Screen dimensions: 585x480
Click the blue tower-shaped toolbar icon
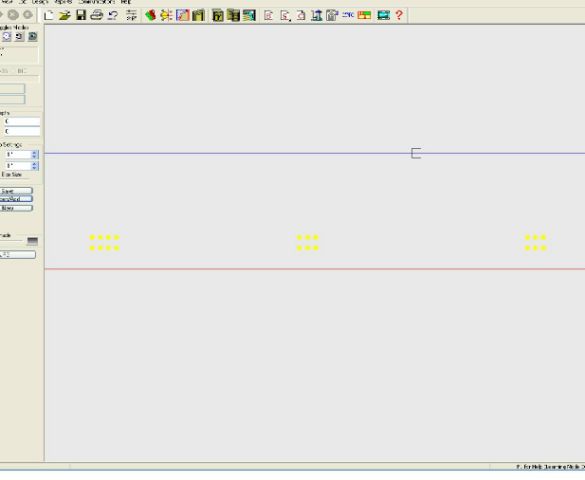(x=317, y=15)
